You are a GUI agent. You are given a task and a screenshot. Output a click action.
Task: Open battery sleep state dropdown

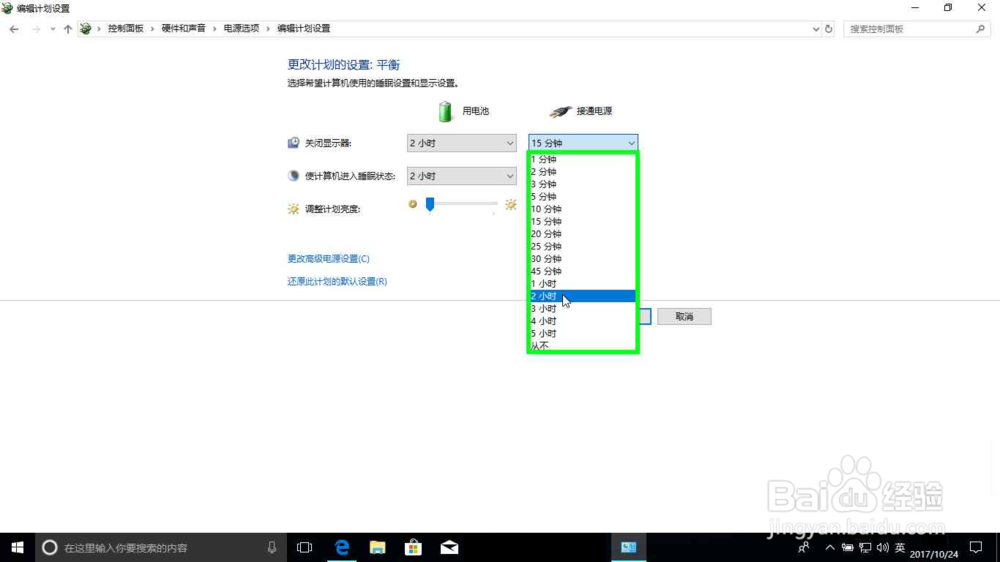(x=461, y=175)
